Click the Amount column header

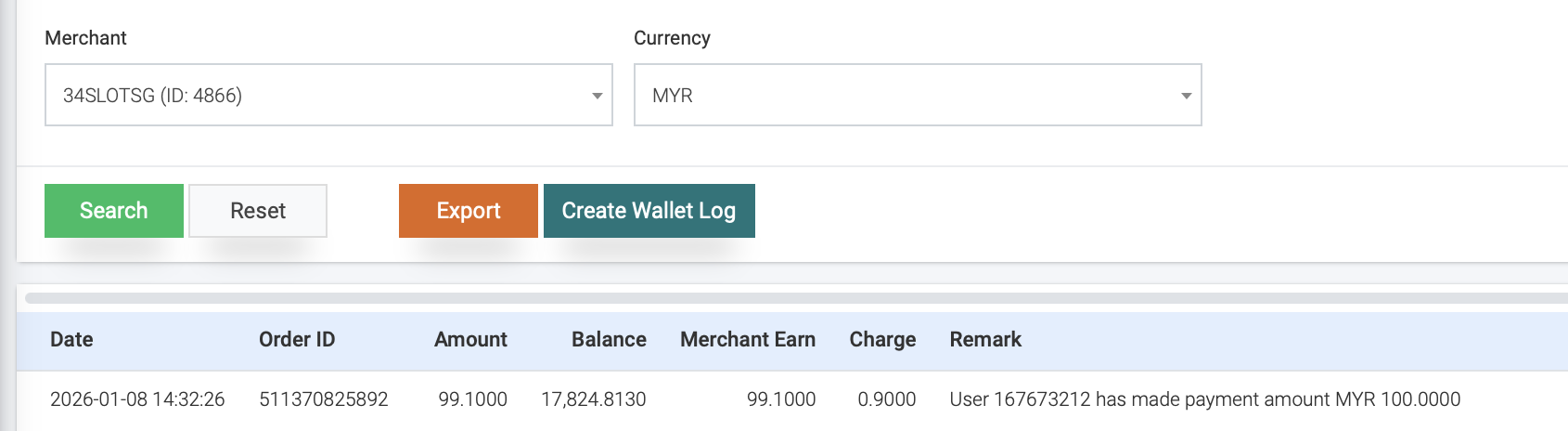(470, 340)
